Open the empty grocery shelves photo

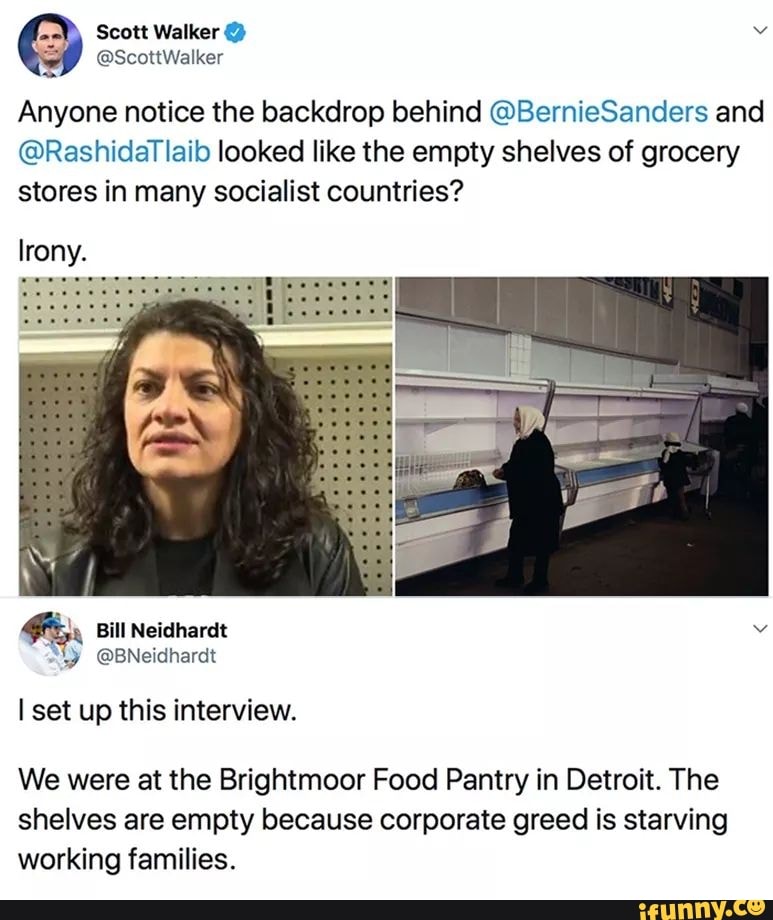click(581, 436)
